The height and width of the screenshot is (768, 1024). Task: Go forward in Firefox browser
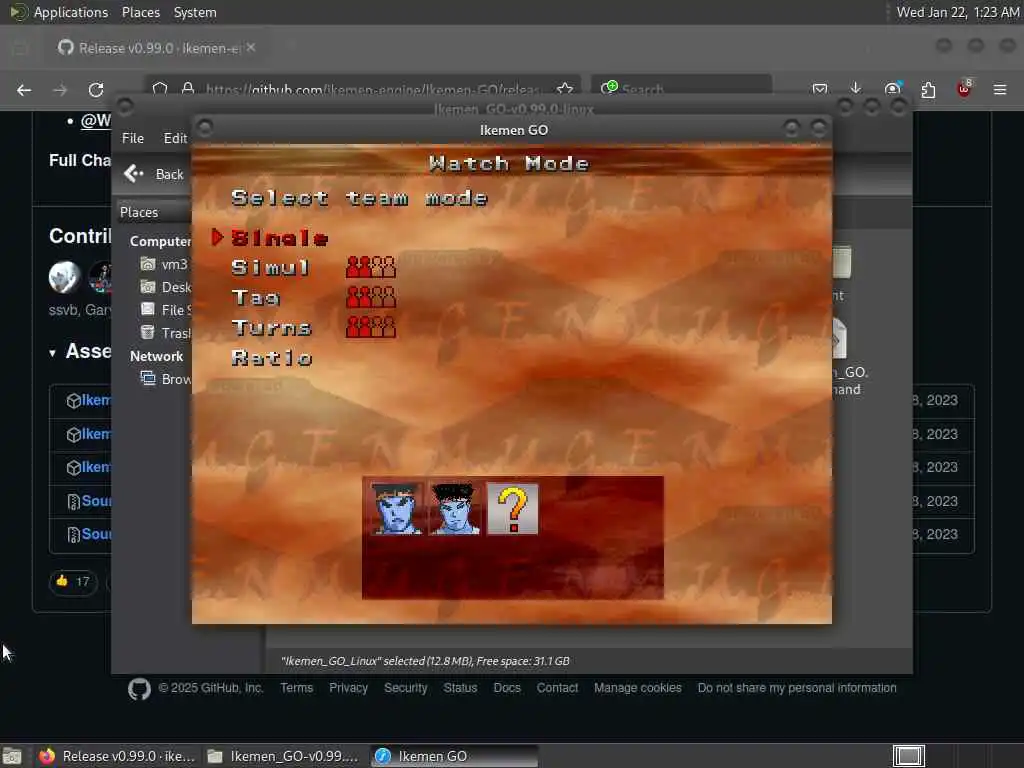pos(60,90)
